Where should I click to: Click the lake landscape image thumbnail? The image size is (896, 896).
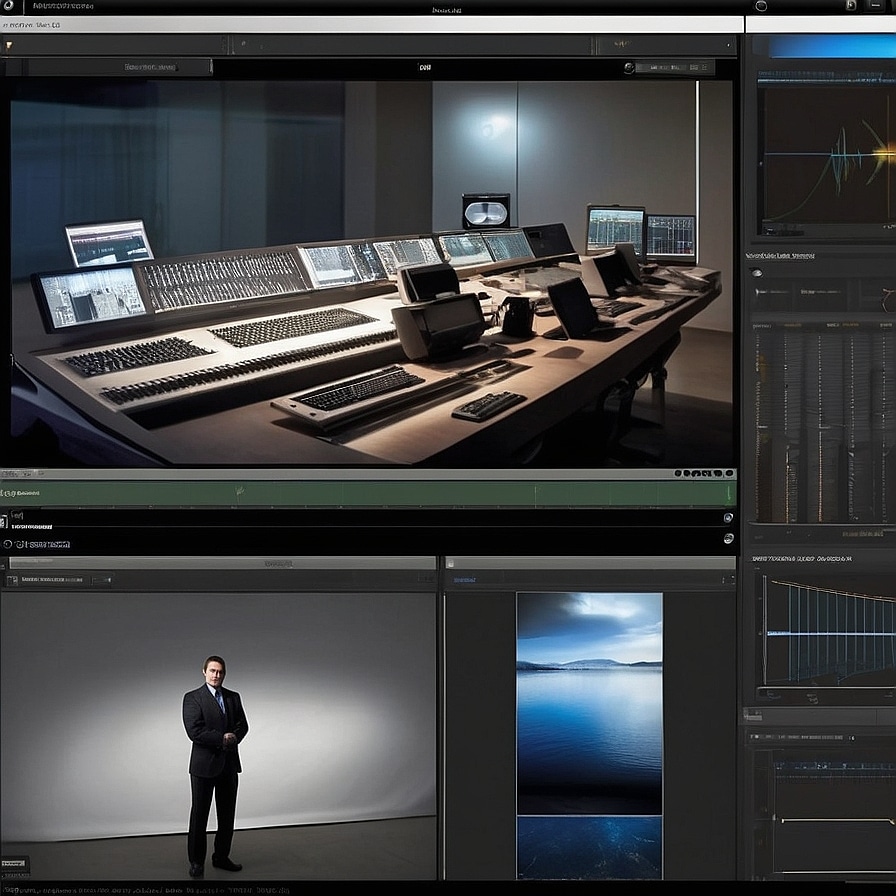(589, 735)
